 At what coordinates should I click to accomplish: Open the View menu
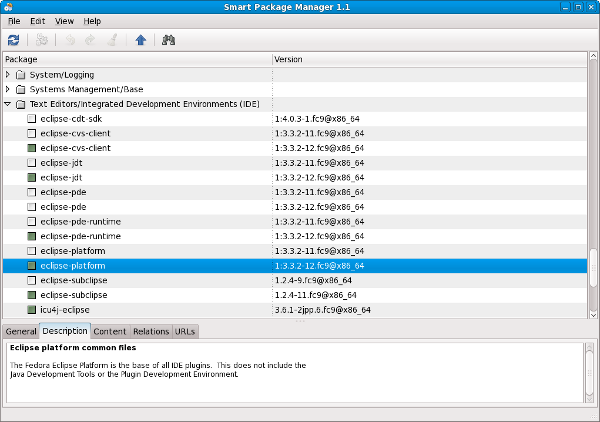[64, 21]
